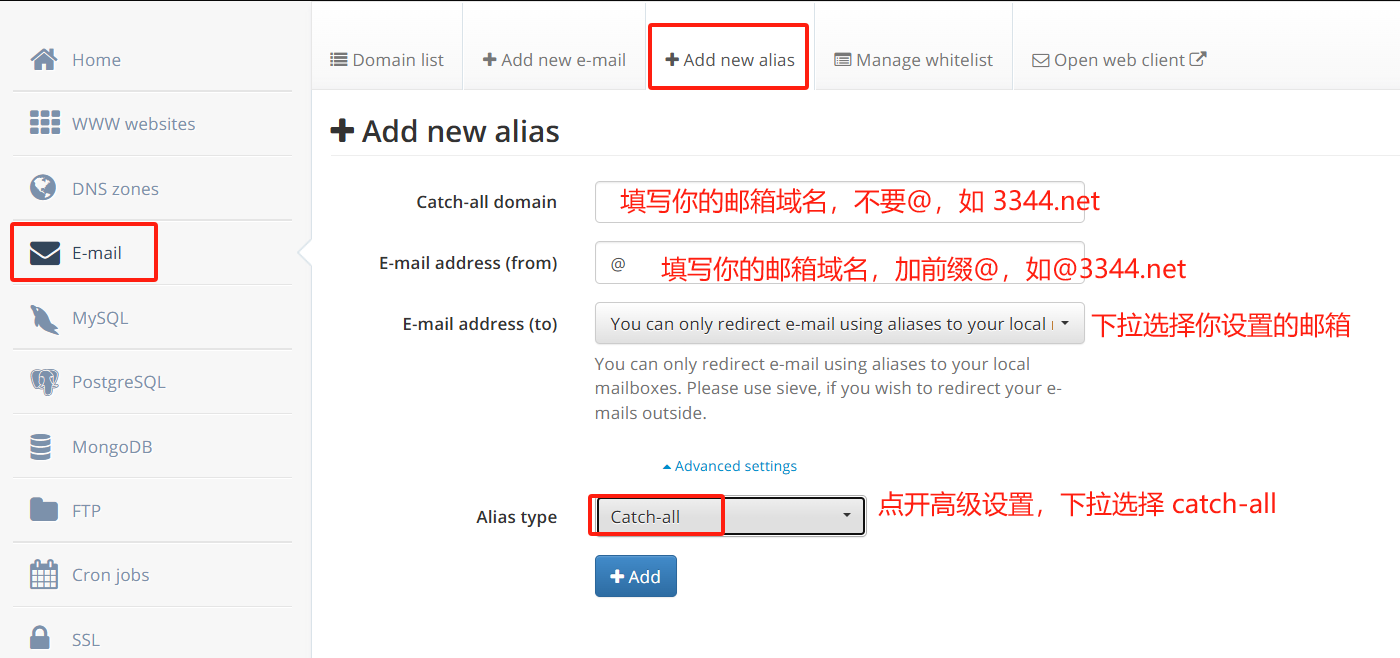1400x658 pixels.
Task: Go to the Manage whitelist tab
Action: click(x=913, y=60)
